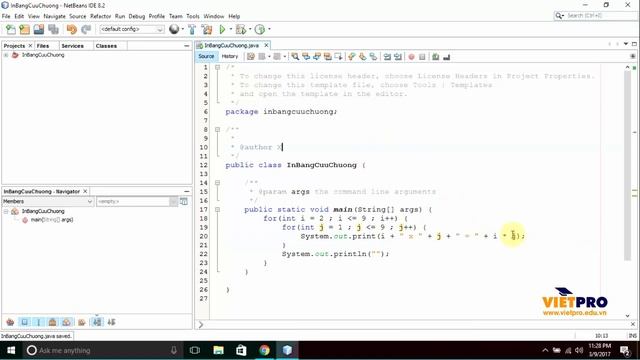Image resolution: width=640 pixels, height=360 pixels.
Task: Run the project with green play icon
Action: [222, 29]
